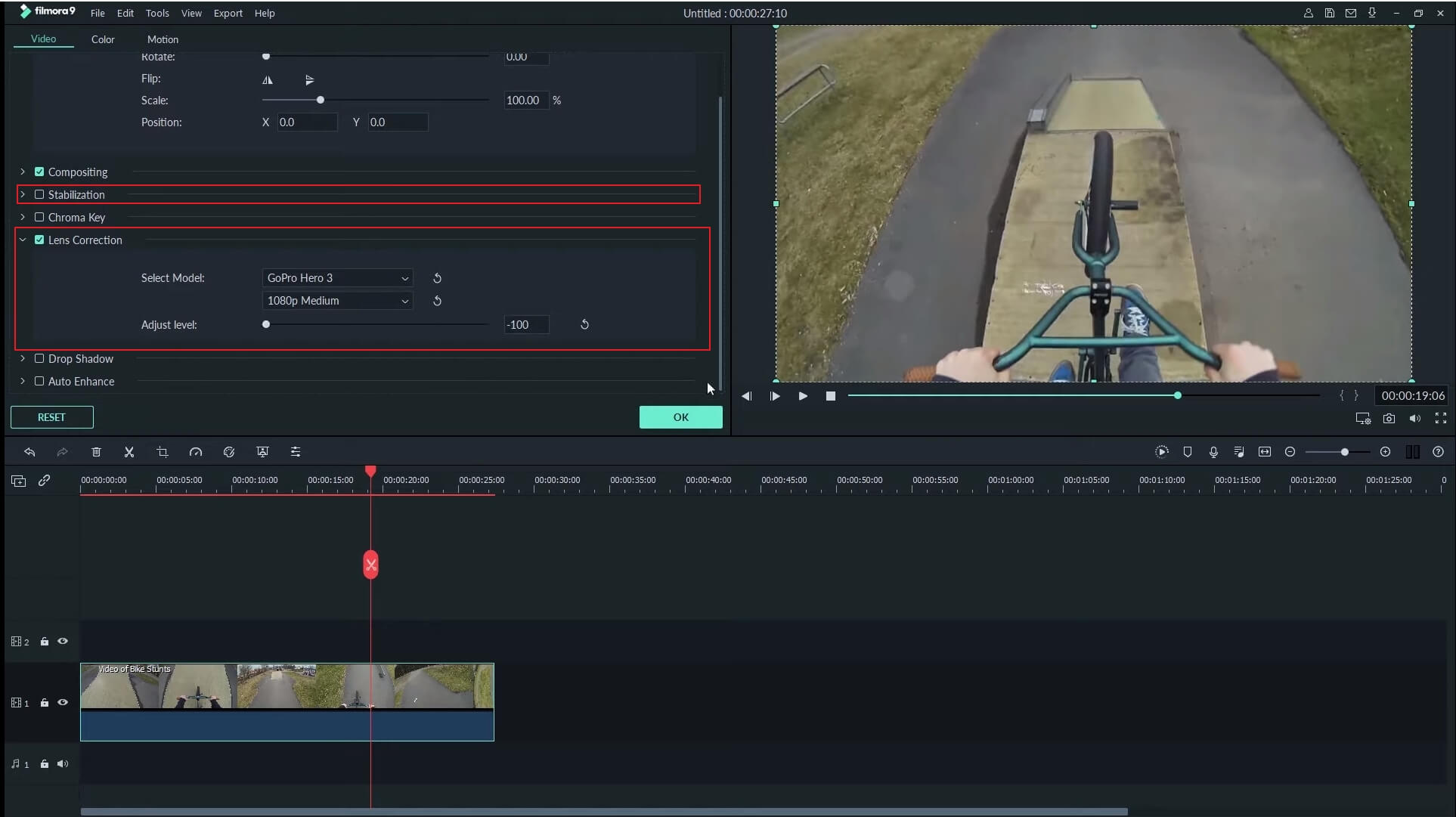The width and height of the screenshot is (1456, 817).
Task: Click the split scissors icon in toolbar
Action: 129,452
